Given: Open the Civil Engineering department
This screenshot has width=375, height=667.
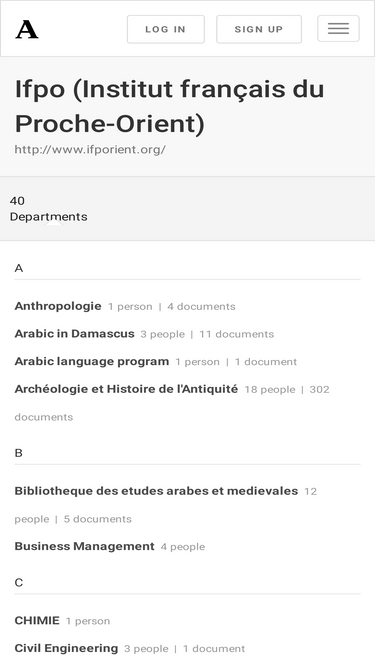Looking at the screenshot, I should [66, 648].
